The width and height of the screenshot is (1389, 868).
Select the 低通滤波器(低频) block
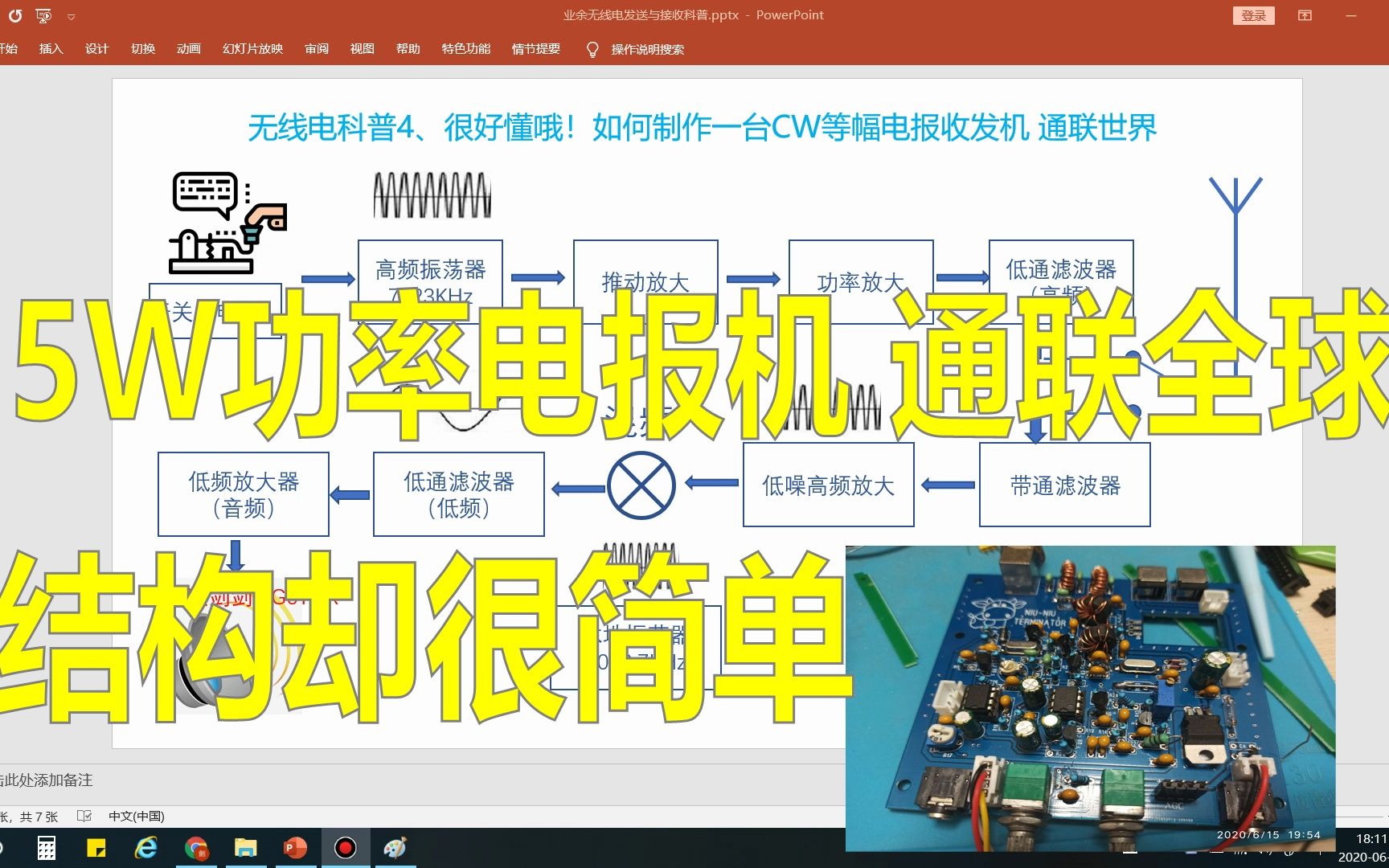coord(459,494)
